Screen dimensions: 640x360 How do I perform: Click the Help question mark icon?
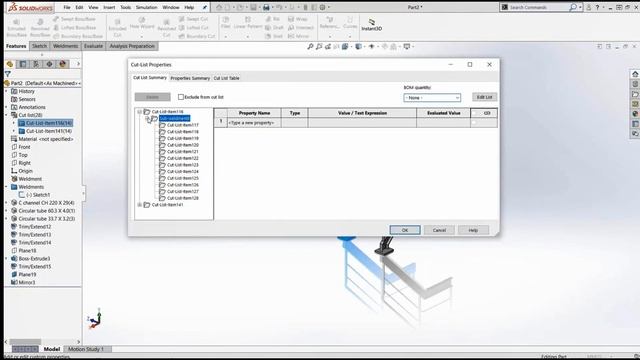[x=598, y=7]
